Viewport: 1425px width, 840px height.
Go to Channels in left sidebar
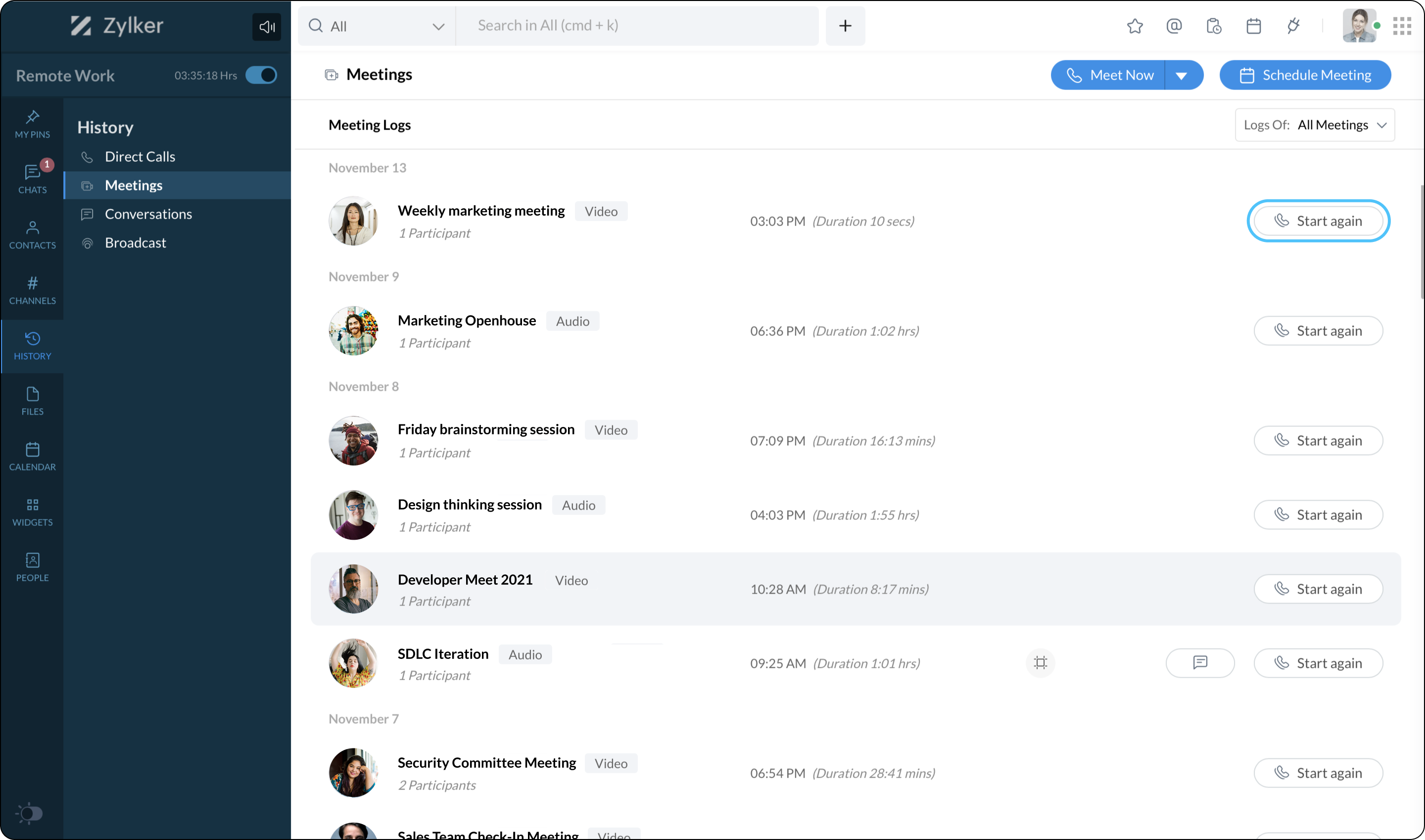click(32, 290)
